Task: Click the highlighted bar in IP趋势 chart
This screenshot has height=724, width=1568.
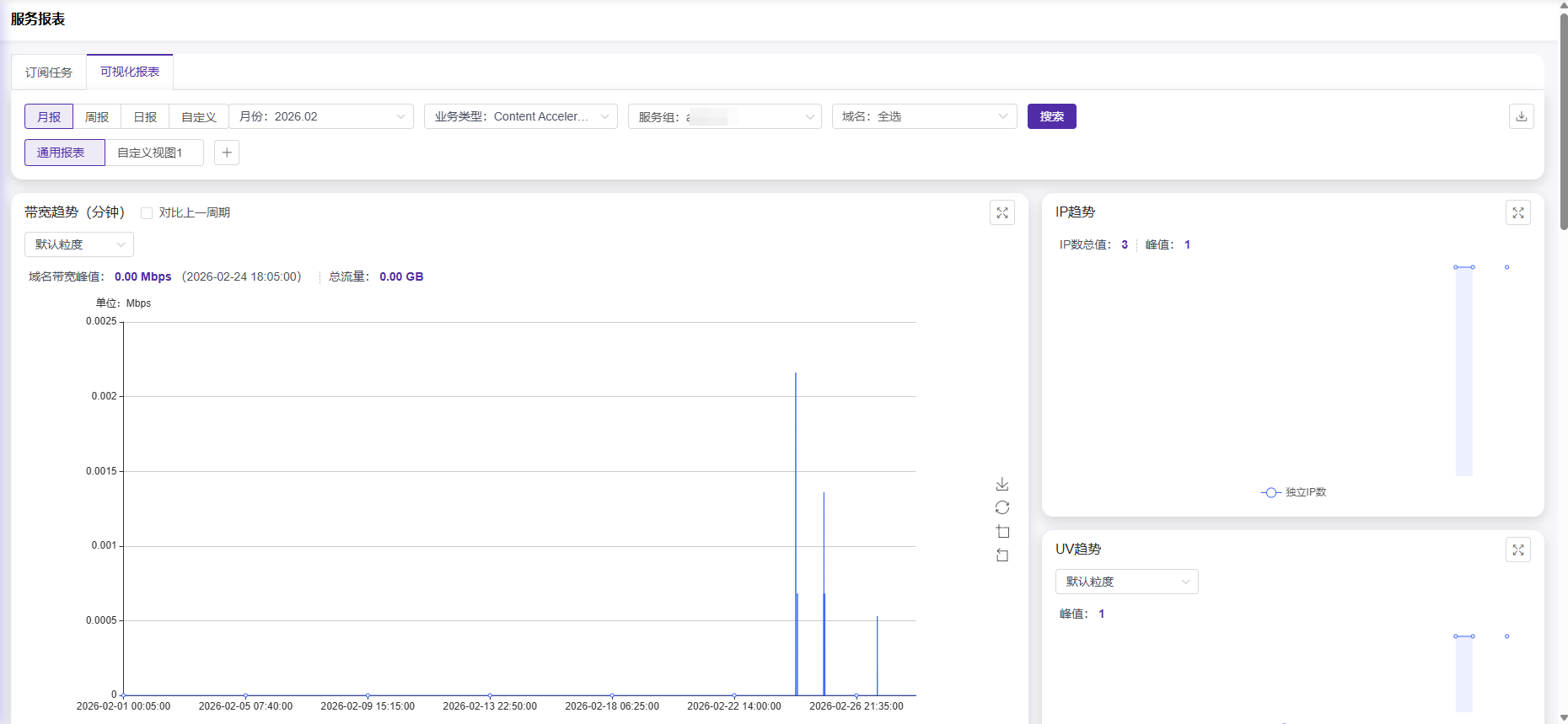Action: pos(1463,371)
